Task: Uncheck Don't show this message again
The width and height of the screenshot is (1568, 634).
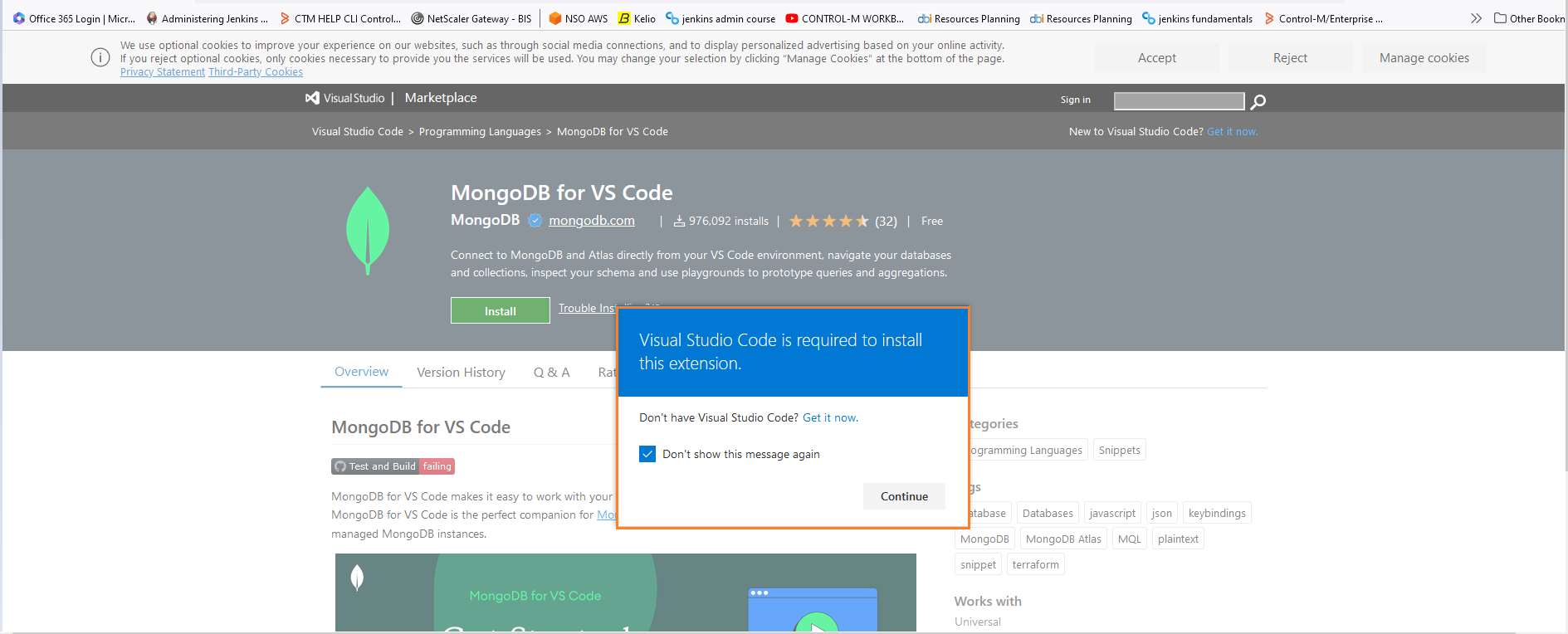Action: click(647, 454)
